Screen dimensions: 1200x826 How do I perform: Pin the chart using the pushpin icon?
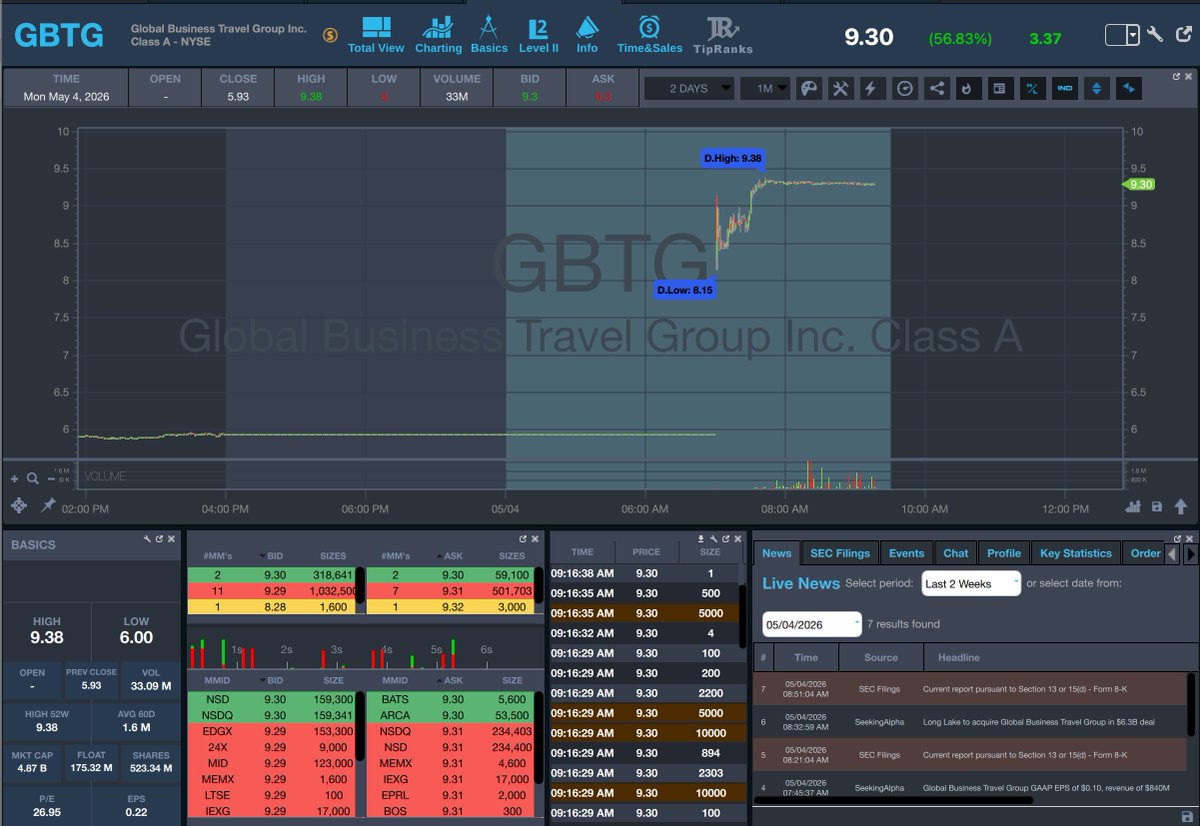47,506
